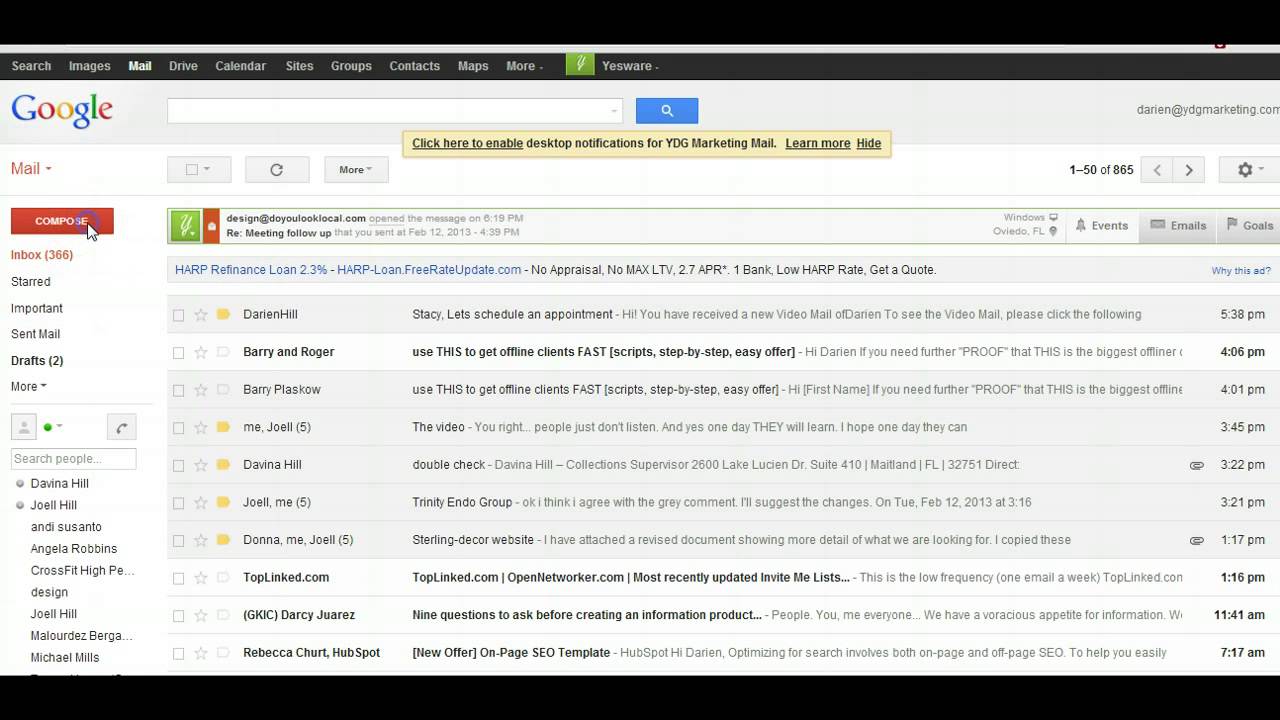The image size is (1280, 720).
Task: Select checkbox for Barry and Roger message
Action: tap(178, 352)
